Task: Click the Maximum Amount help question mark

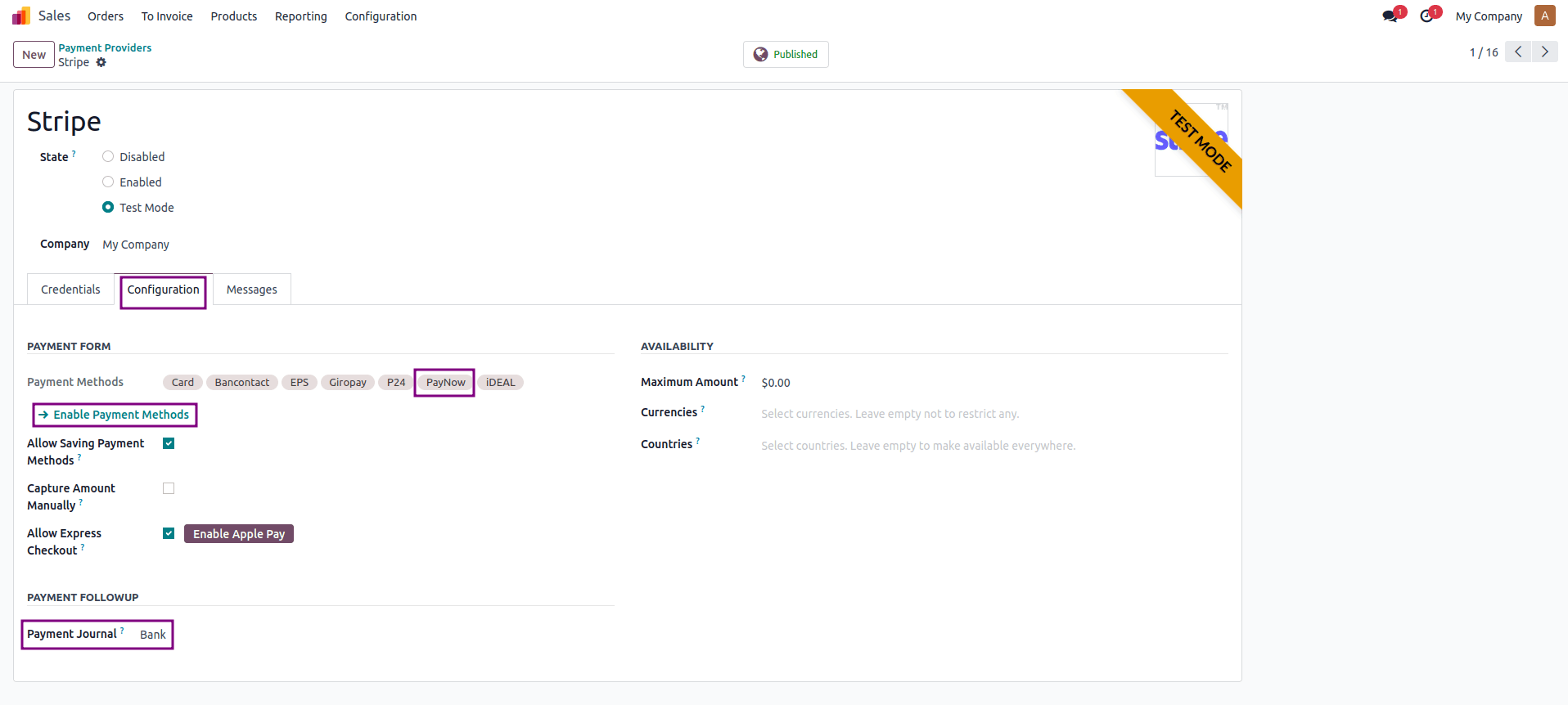Action: pos(743,379)
